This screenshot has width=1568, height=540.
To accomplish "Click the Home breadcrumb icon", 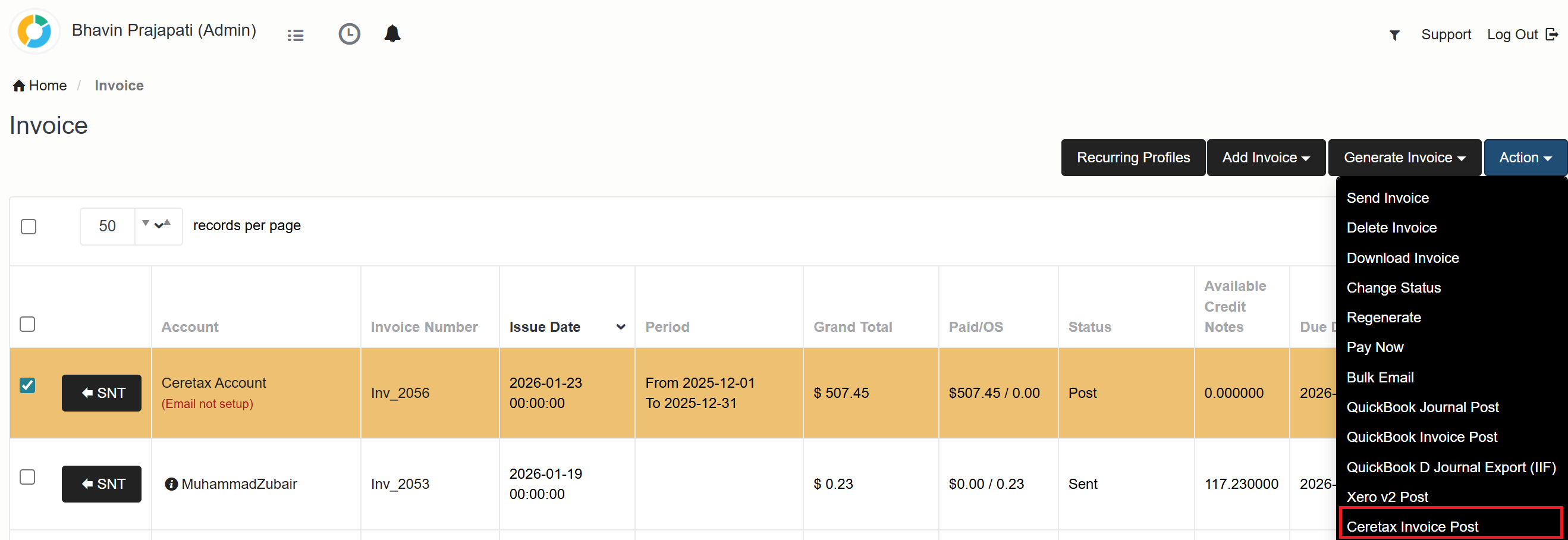I will point(19,86).
